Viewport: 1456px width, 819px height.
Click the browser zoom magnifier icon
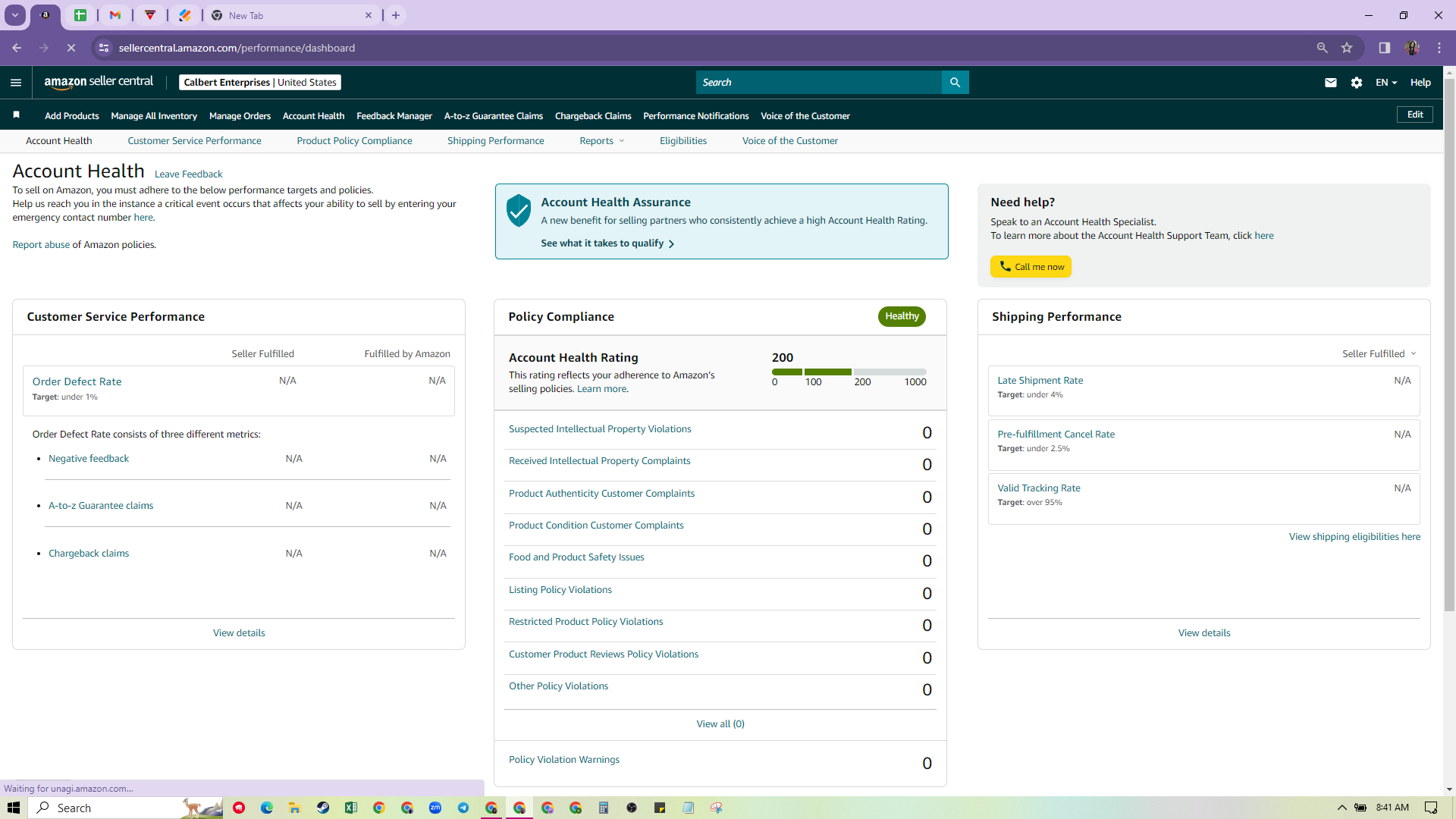pos(1322,48)
